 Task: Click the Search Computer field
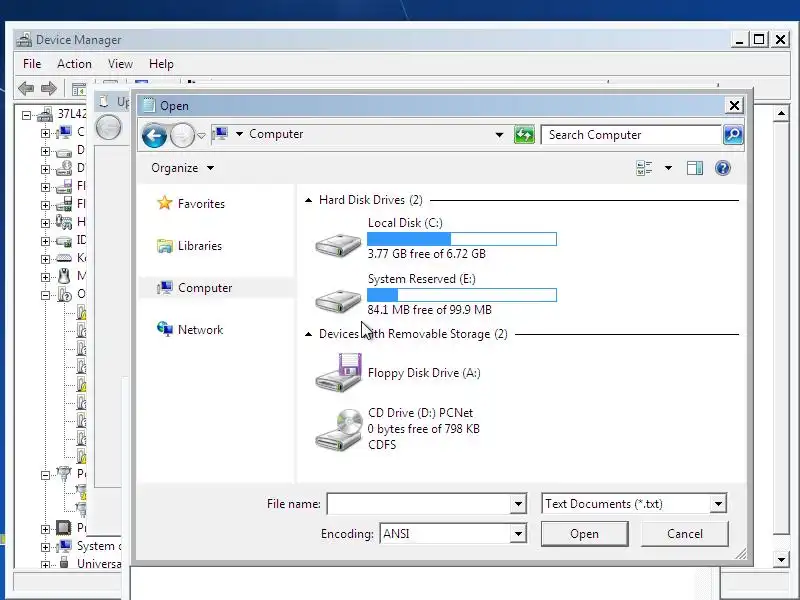point(632,135)
